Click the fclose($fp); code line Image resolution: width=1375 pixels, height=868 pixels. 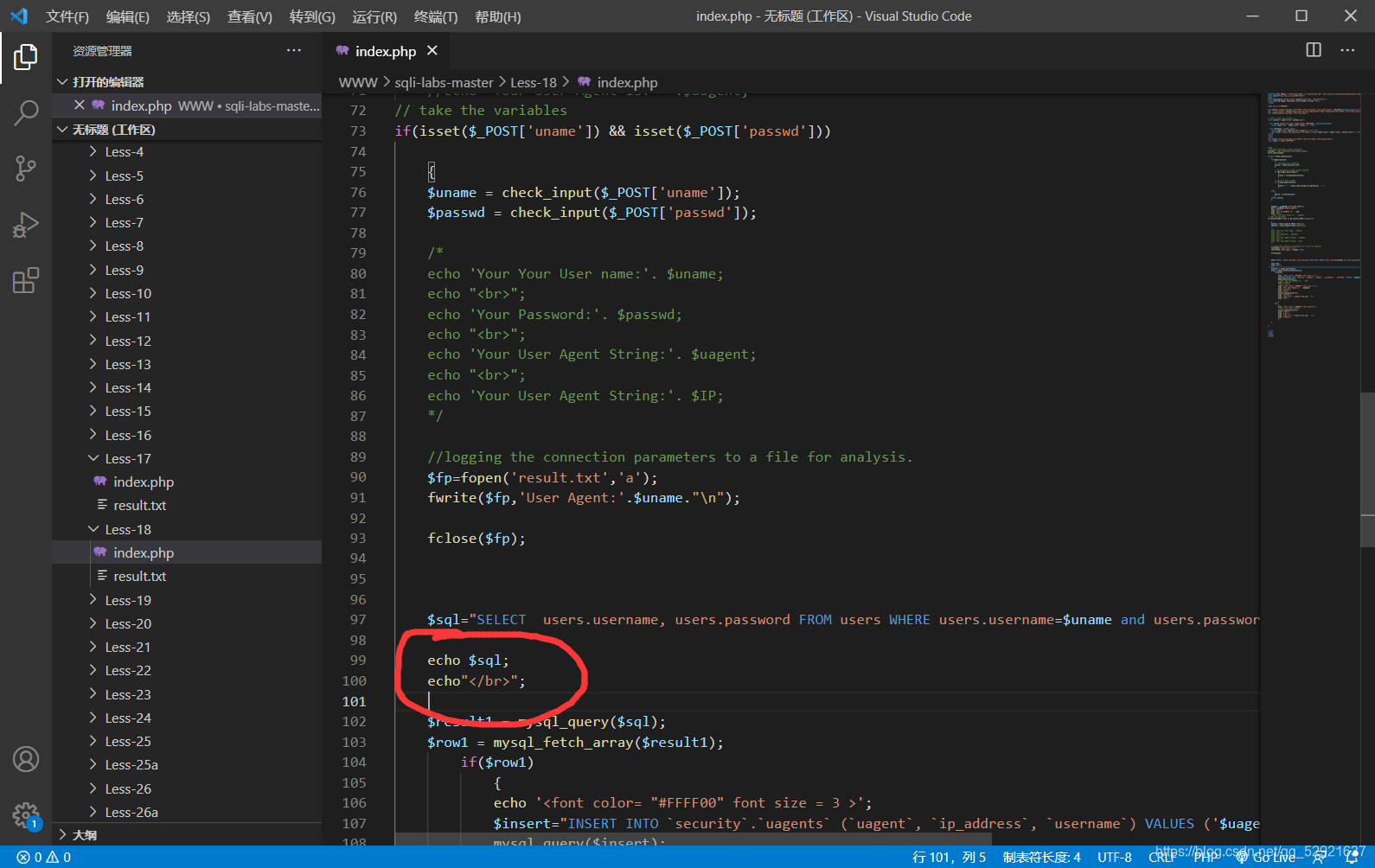[476, 539]
